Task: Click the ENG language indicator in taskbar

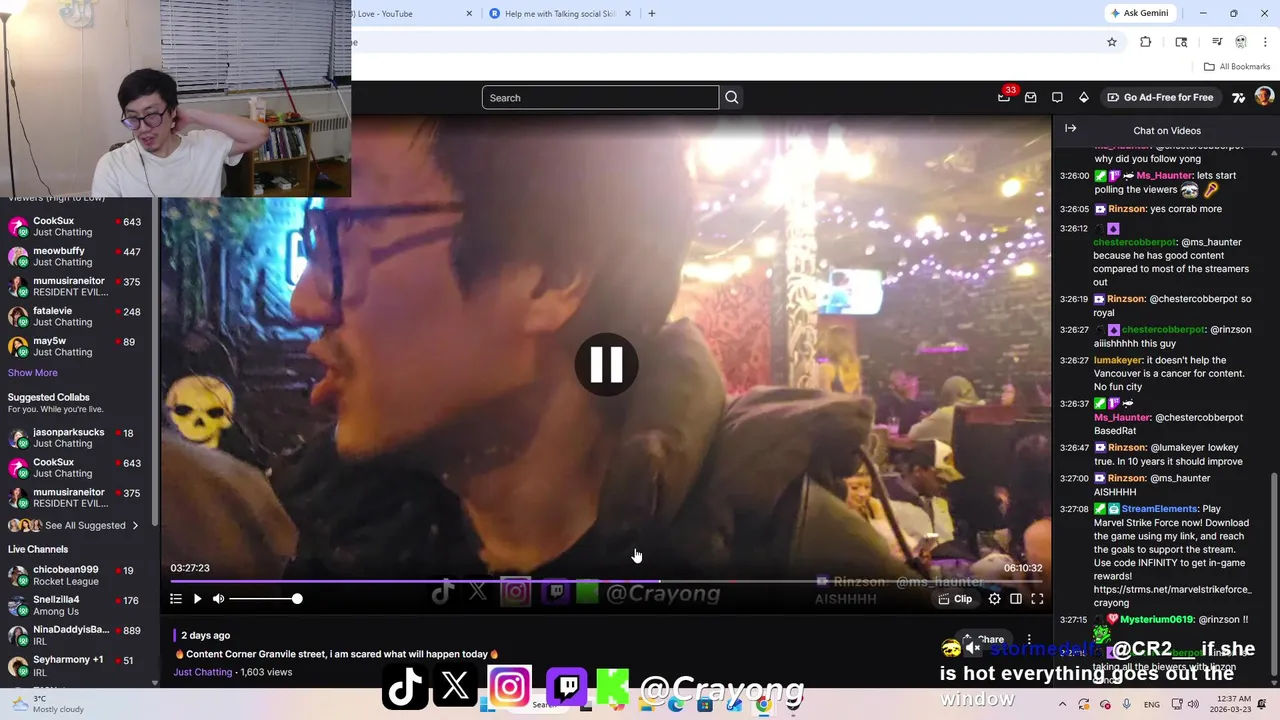Action: coord(1151,704)
